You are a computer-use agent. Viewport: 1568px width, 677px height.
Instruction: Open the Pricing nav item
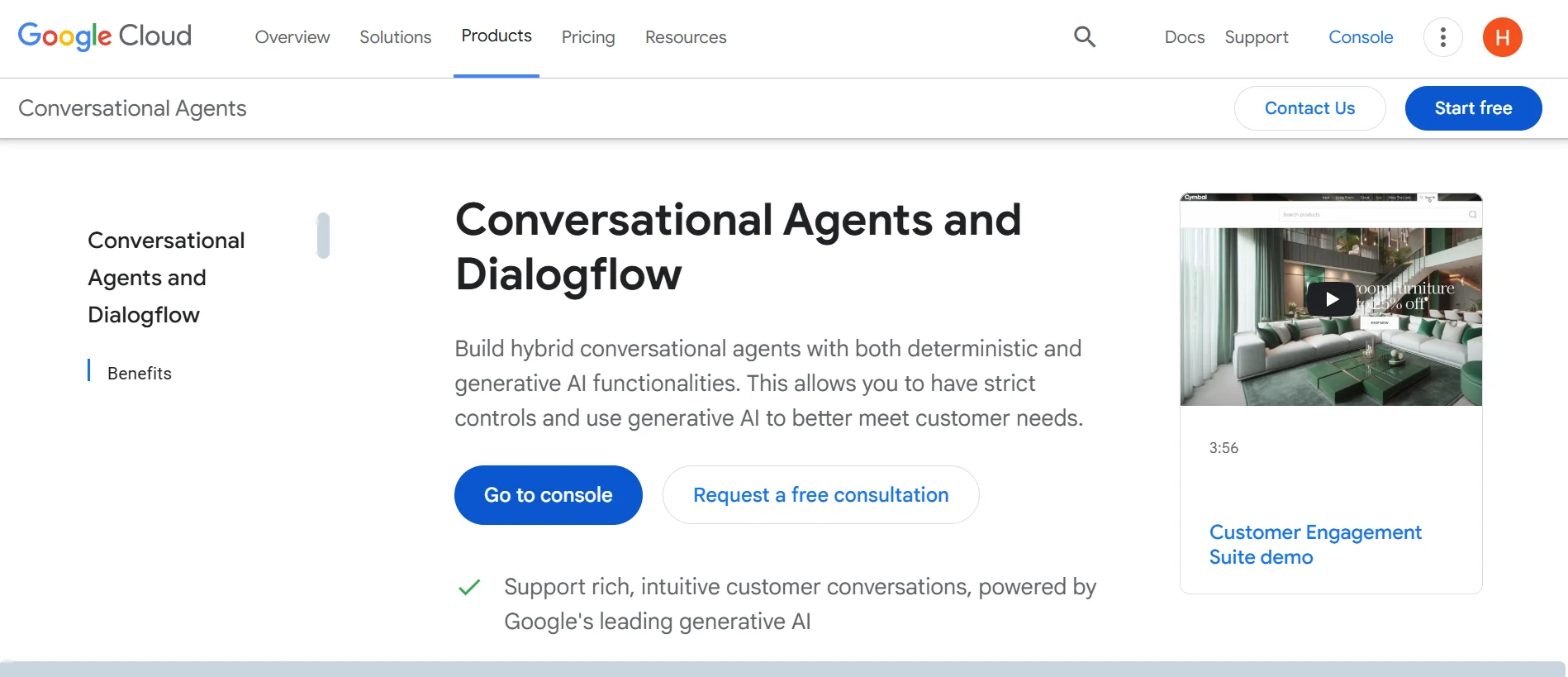[x=588, y=37]
